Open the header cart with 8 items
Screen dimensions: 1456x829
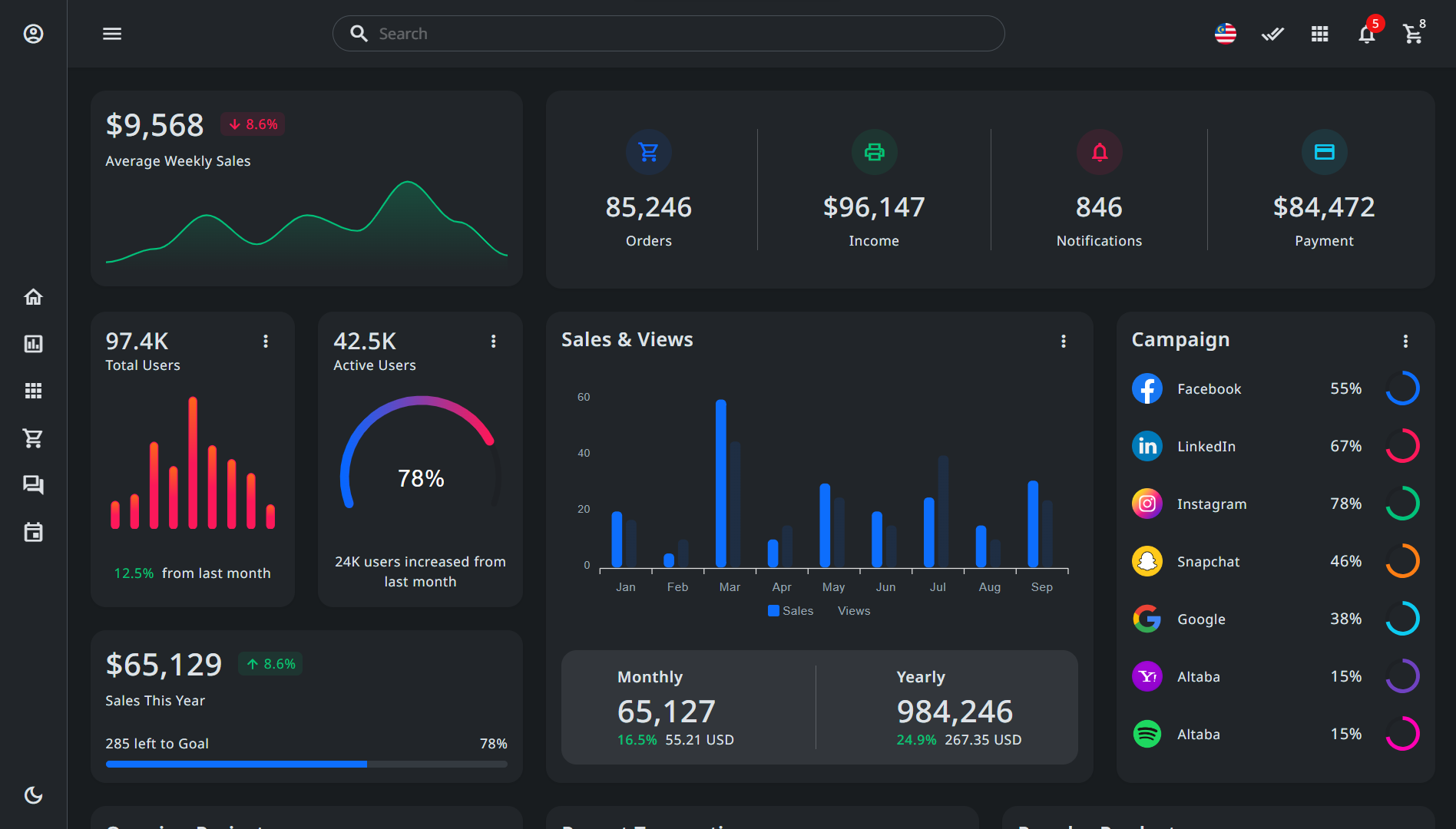(1413, 34)
